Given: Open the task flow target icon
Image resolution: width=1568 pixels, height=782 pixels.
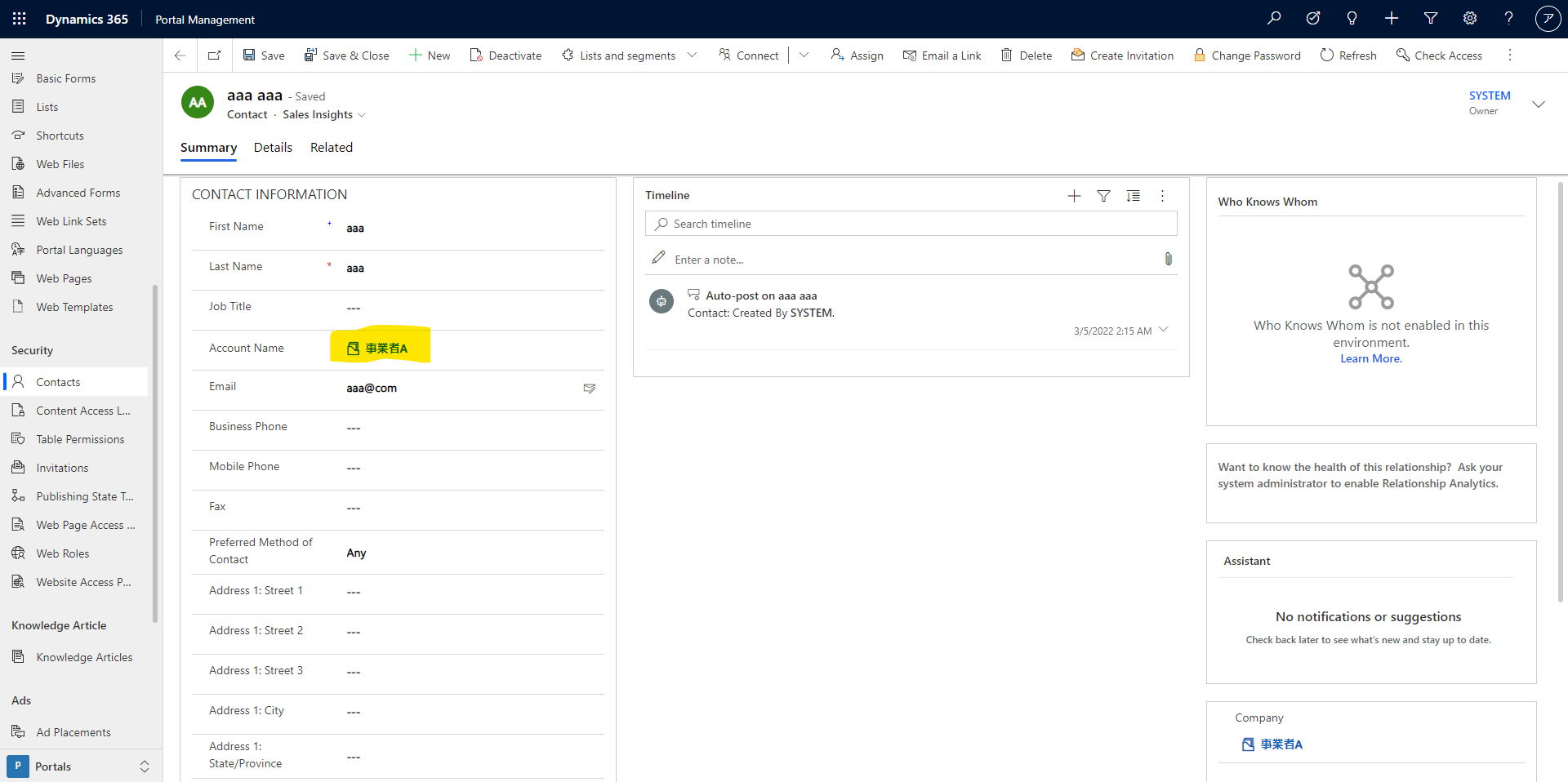Looking at the screenshot, I should pyautogui.click(x=1313, y=18).
